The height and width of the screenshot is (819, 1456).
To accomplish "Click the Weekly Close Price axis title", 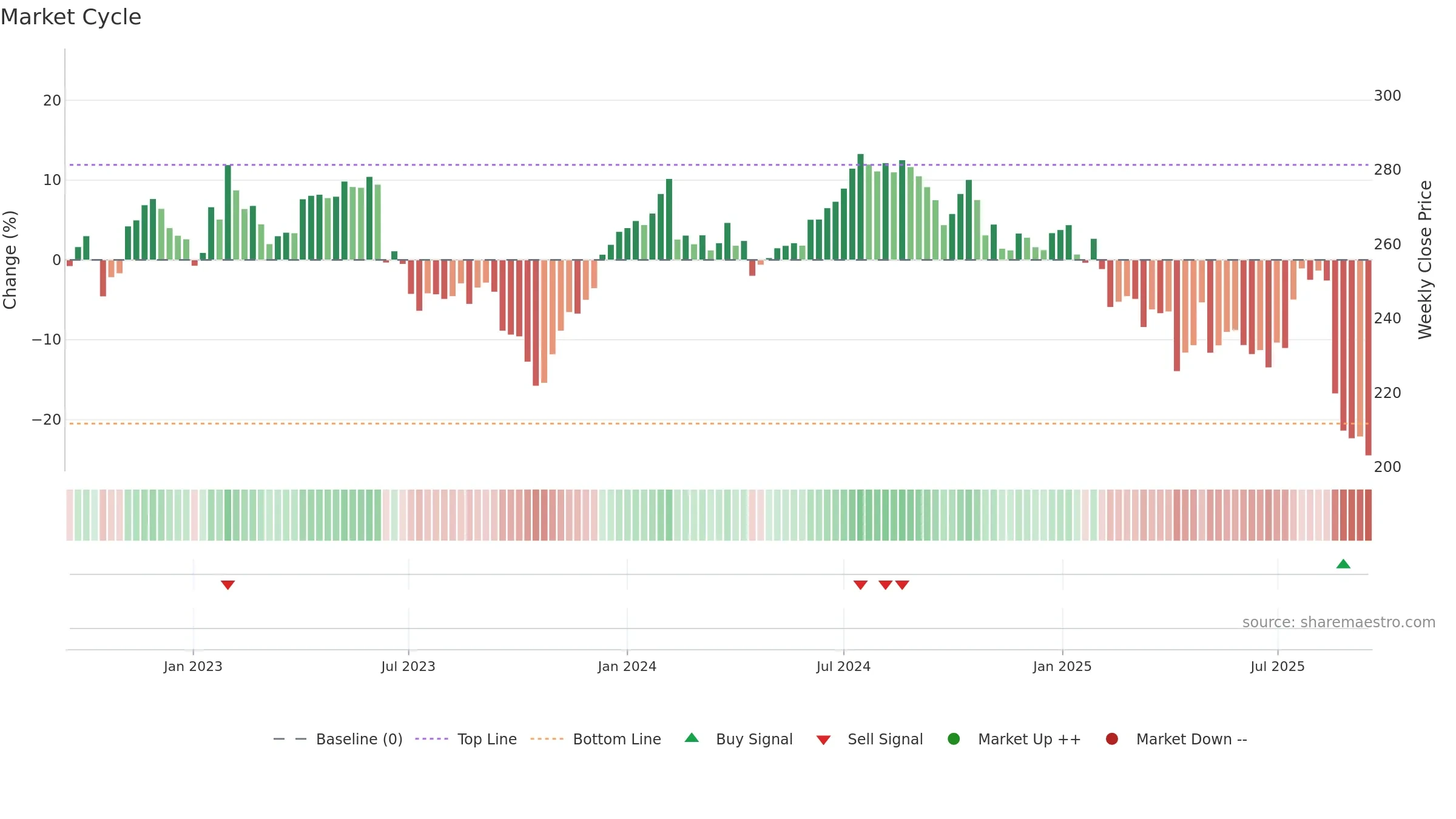I will point(1425,260).
